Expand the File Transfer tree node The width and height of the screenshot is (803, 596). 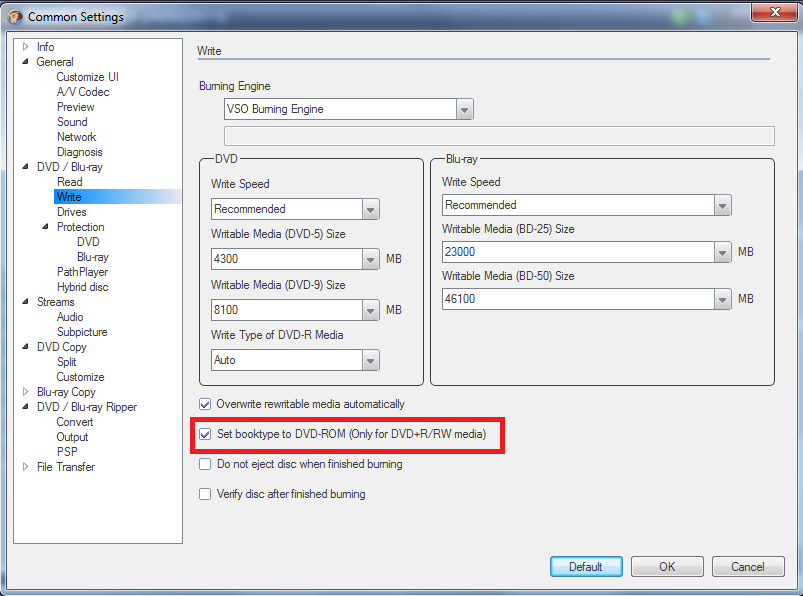(x=25, y=466)
